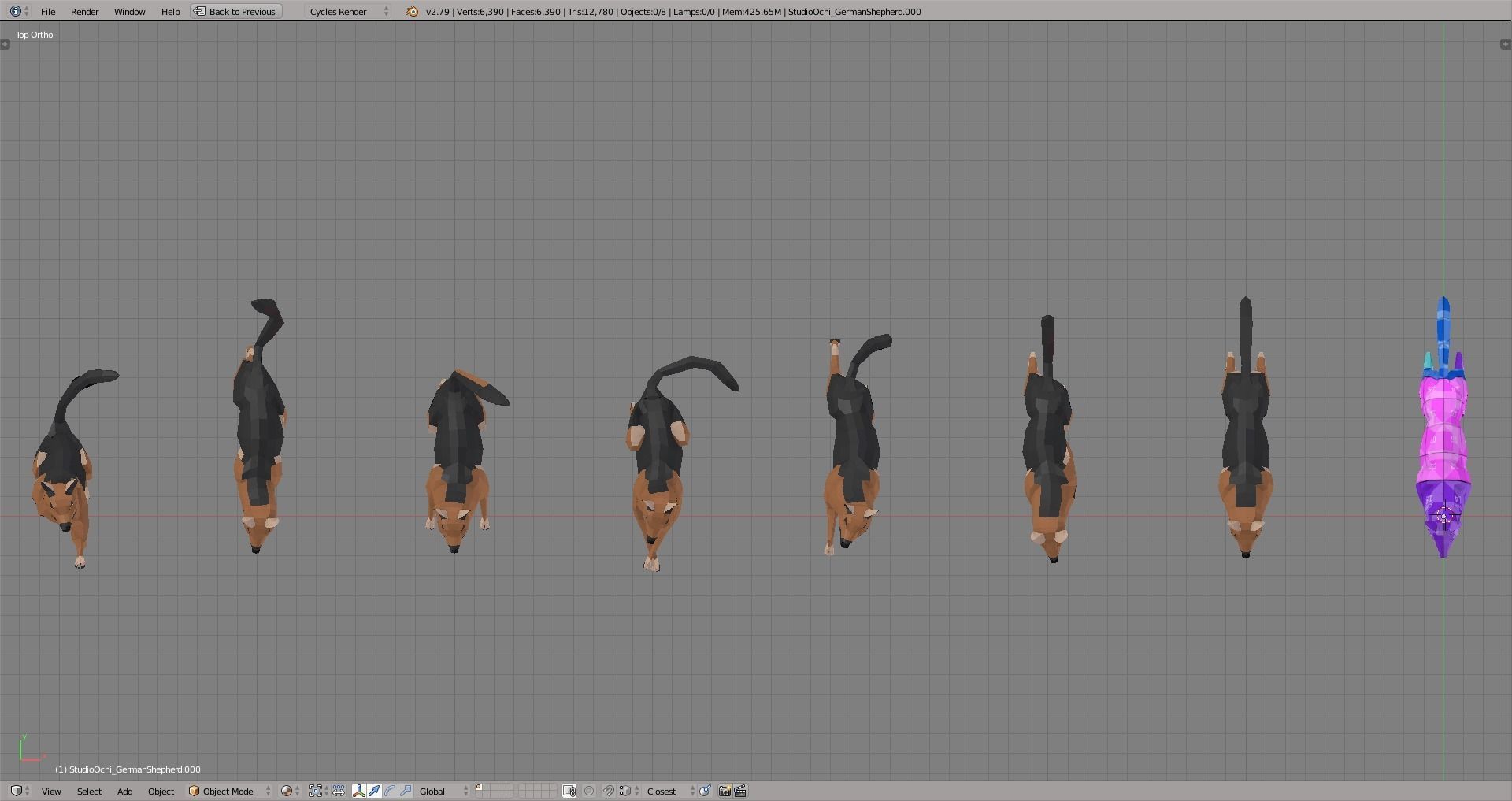Click the 'v2.79' version text
The image size is (1512, 801).
(x=438, y=11)
